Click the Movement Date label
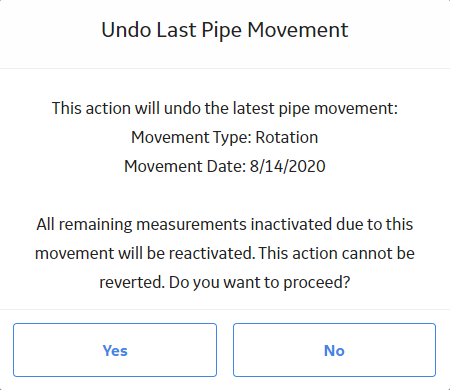The width and height of the screenshot is (450, 390). (x=185, y=166)
